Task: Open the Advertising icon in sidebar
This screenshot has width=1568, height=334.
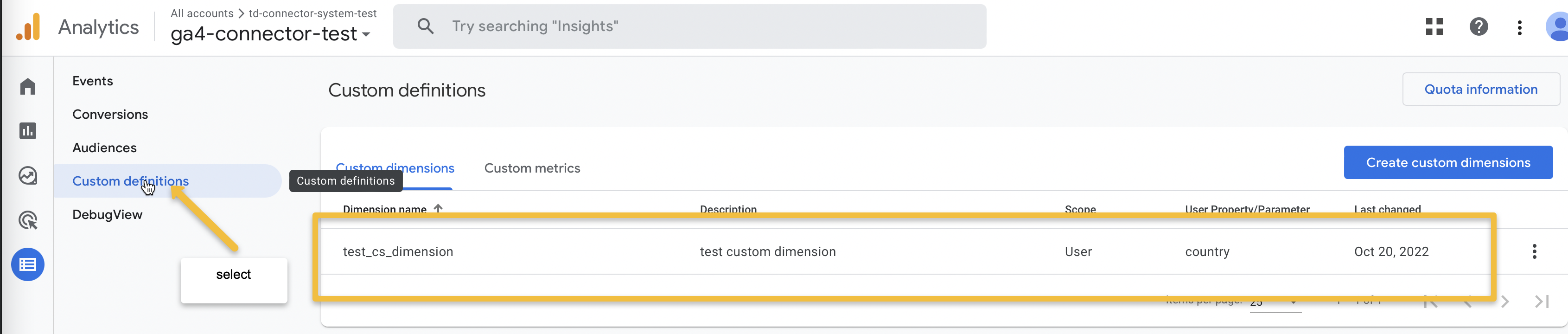Action: pyautogui.click(x=27, y=220)
